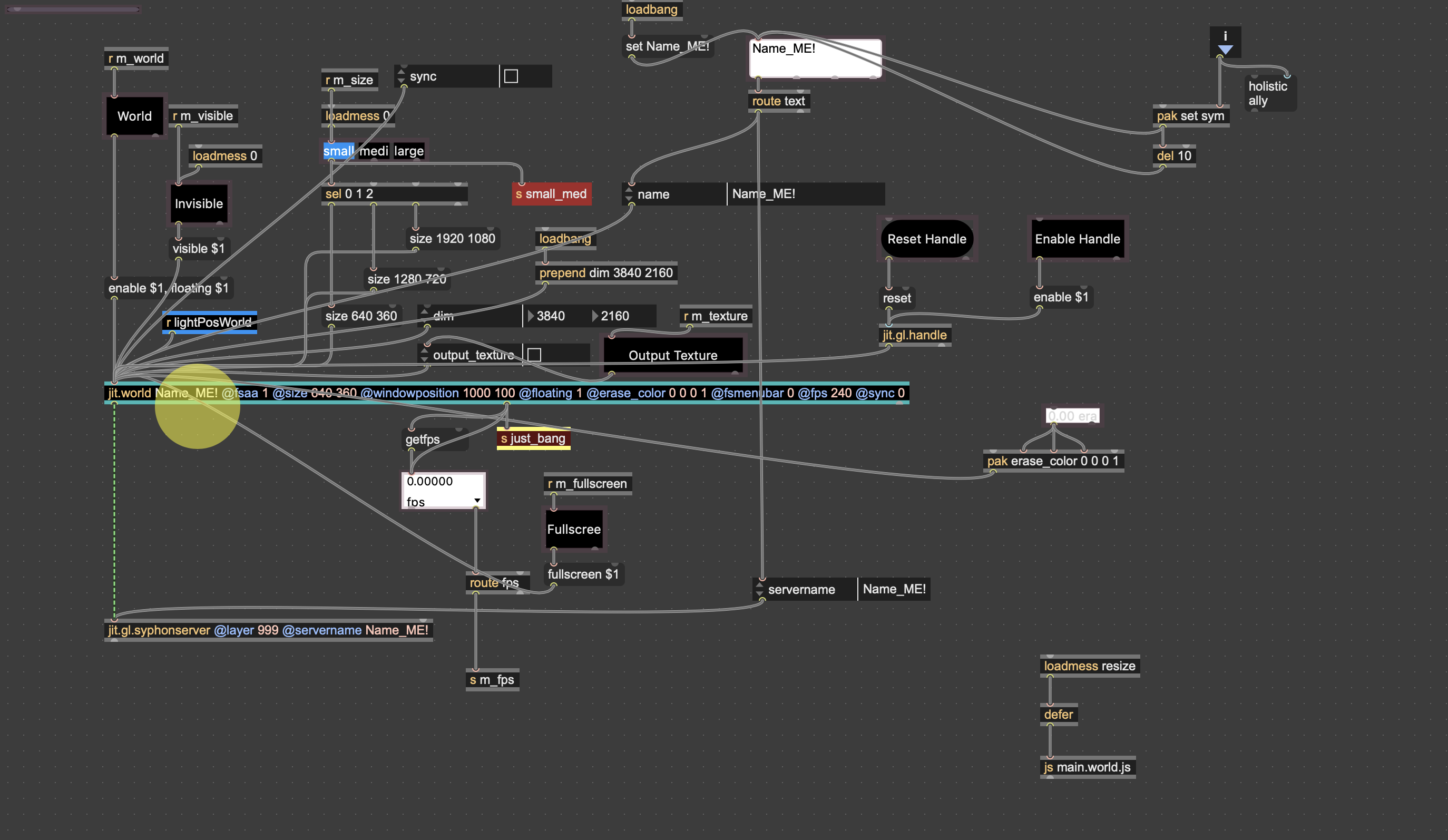
Task: Select the r m_size receive object
Action: 349,80
